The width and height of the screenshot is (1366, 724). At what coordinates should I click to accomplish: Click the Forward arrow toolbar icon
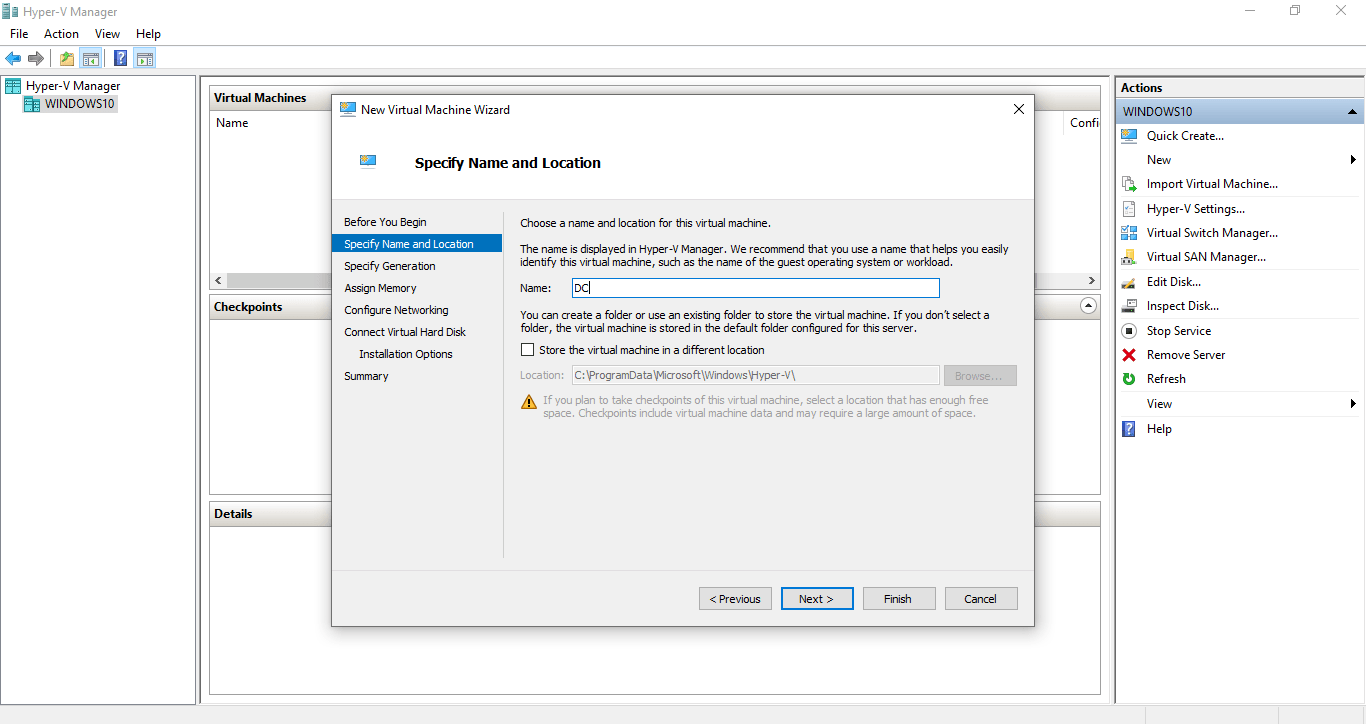pos(36,58)
